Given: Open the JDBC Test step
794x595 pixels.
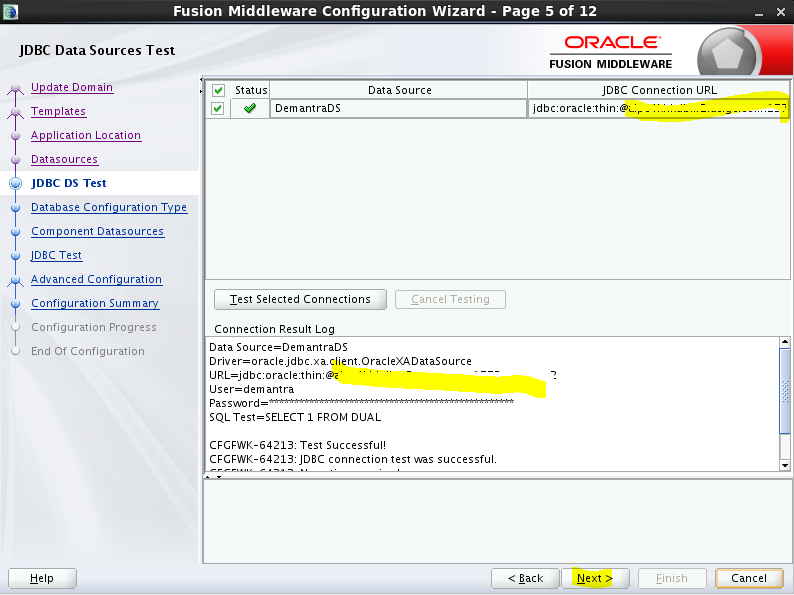Looking at the screenshot, I should pos(56,255).
